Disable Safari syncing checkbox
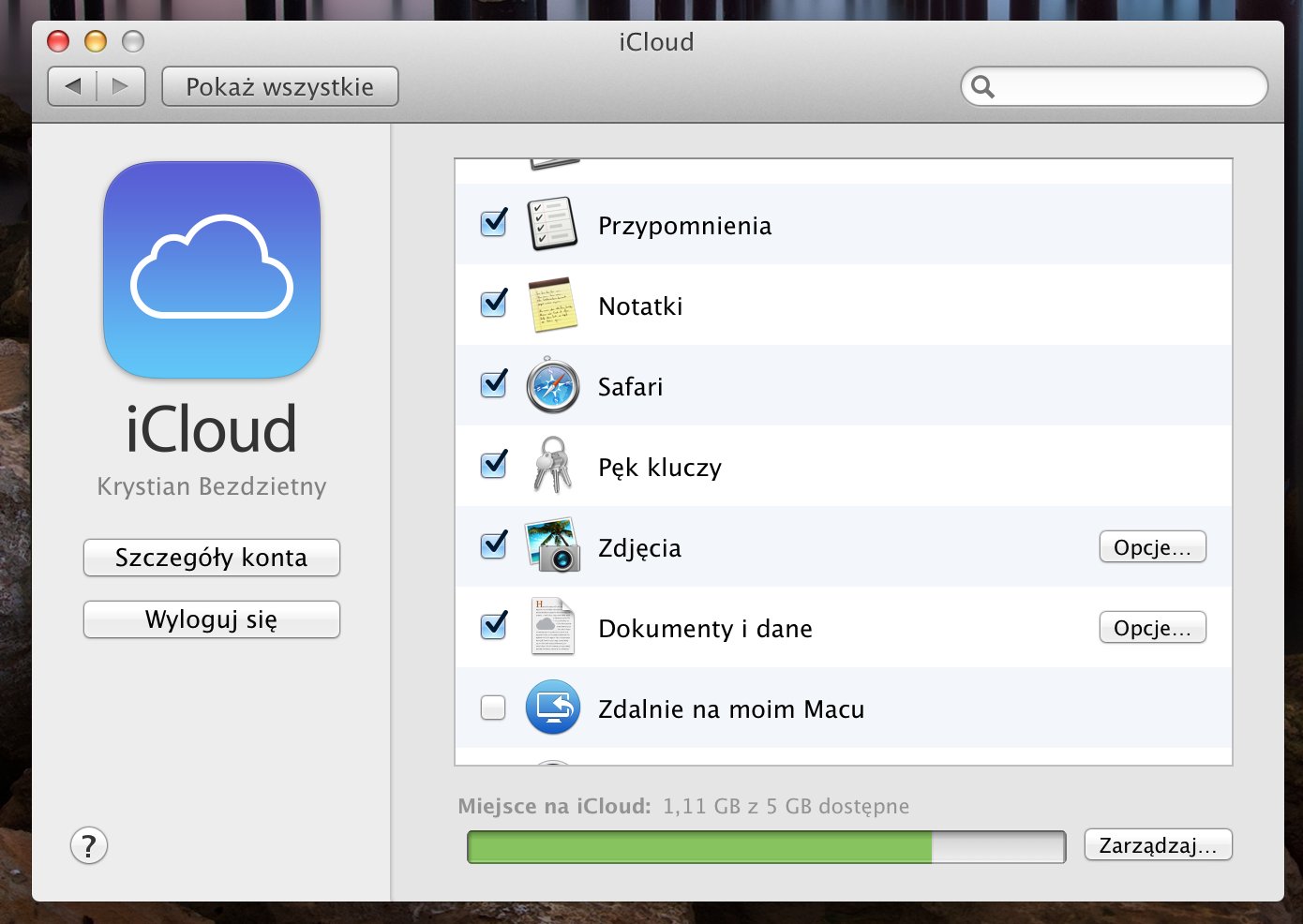1303x924 pixels. [x=493, y=385]
